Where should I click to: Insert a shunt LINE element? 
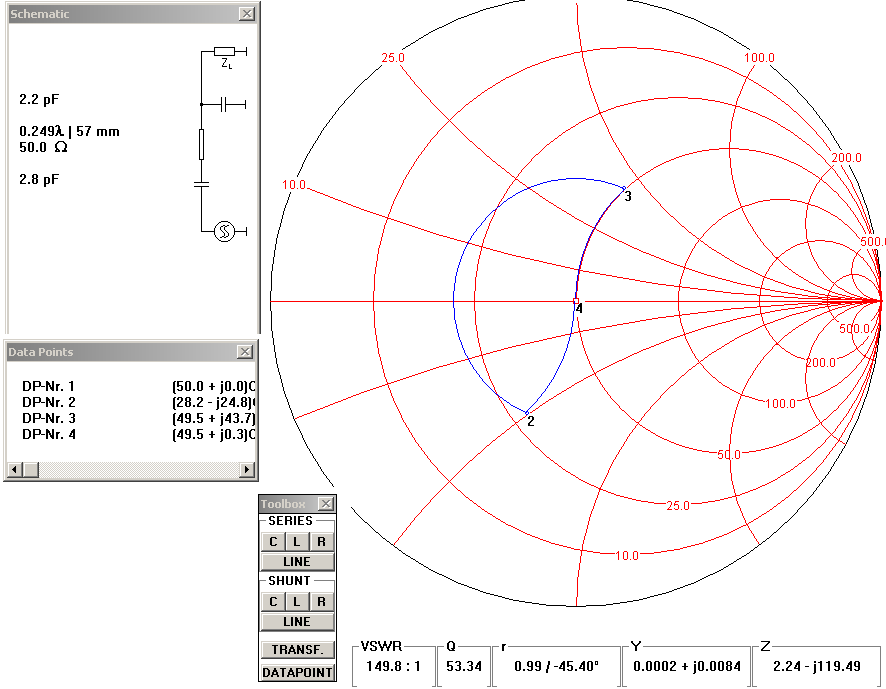(297, 622)
